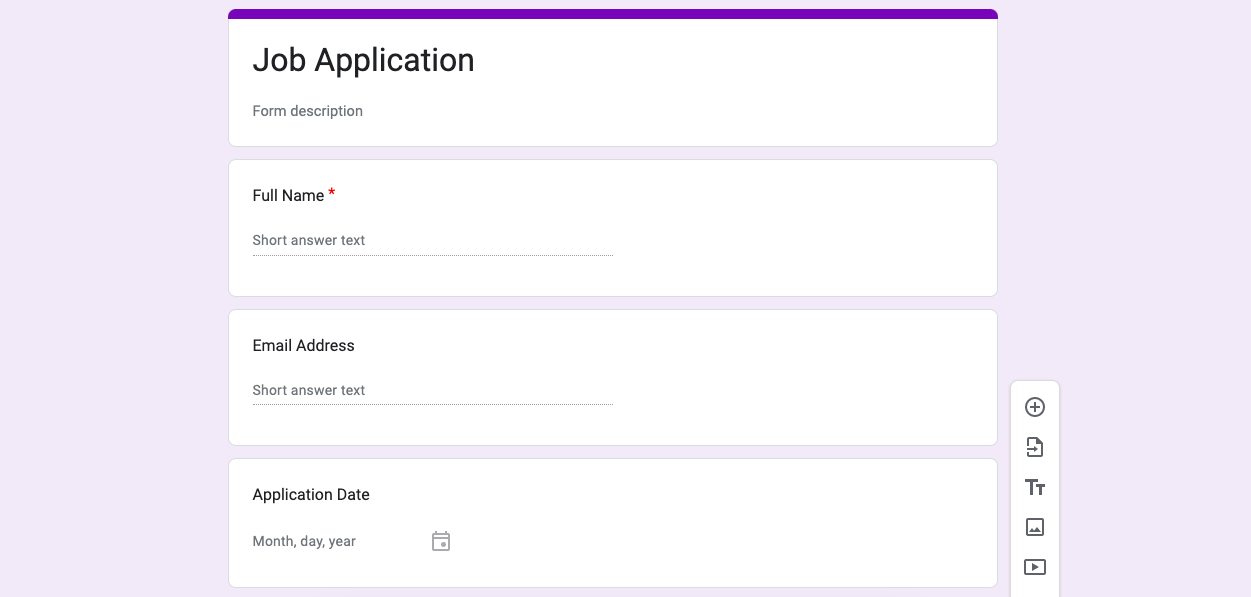This screenshot has height=597, width=1251.
Task: Click the red required asterisk
Action: coord(332,193)
